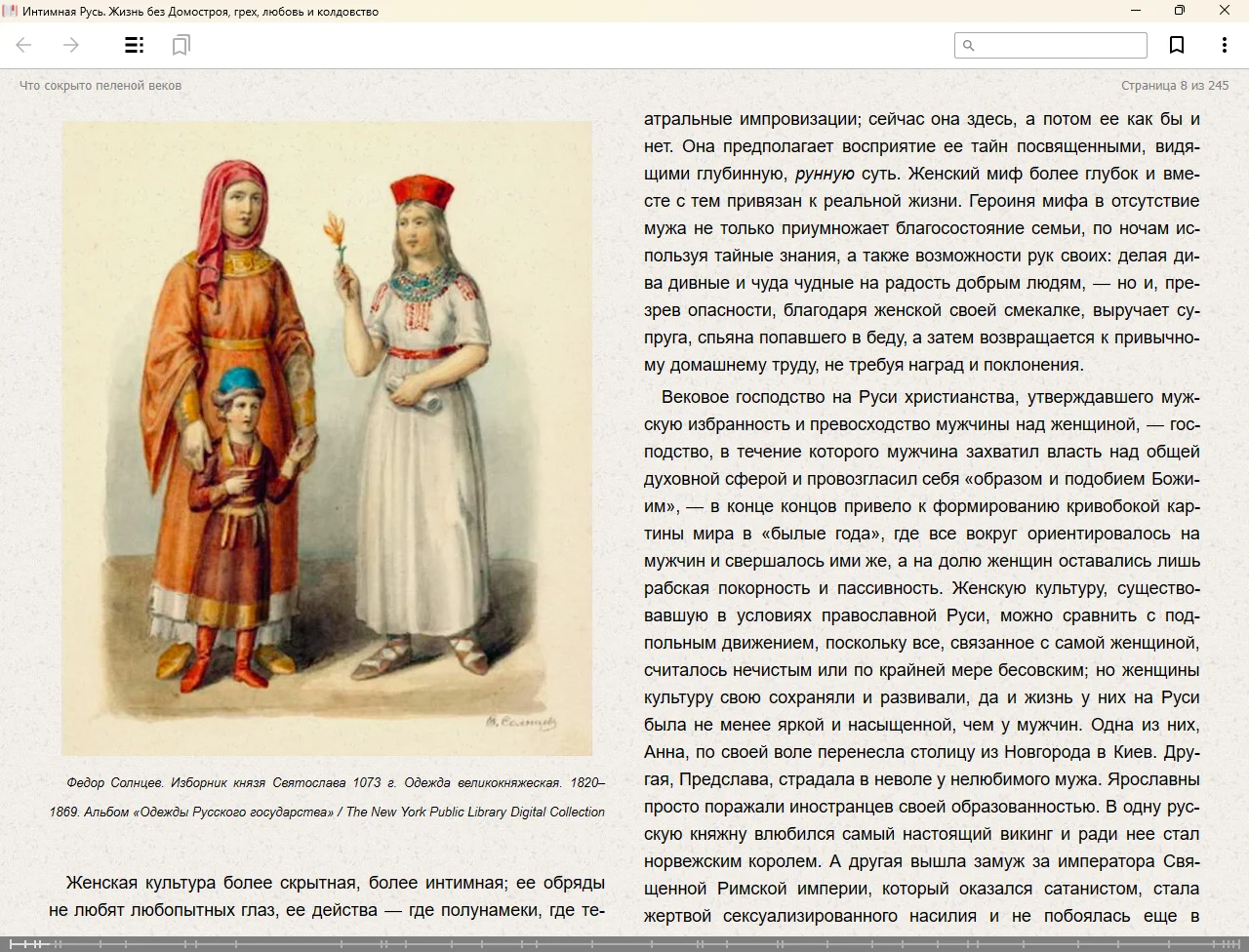Close the book reader window
This screenshot has height=952, width=1249.
pos(1225,11)
